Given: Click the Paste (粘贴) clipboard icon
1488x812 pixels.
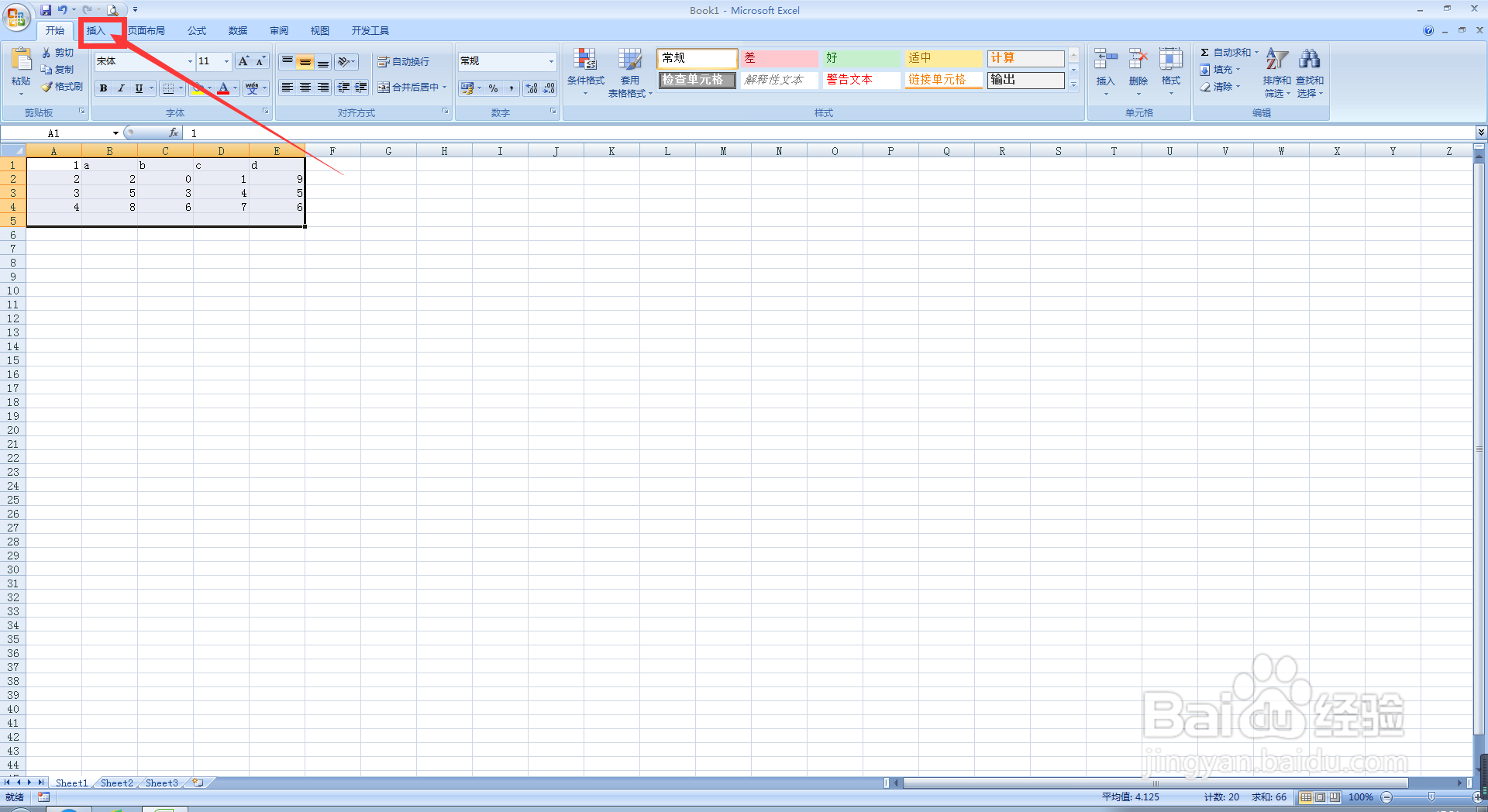Looking at the screenshot, I should click(21, 60).
